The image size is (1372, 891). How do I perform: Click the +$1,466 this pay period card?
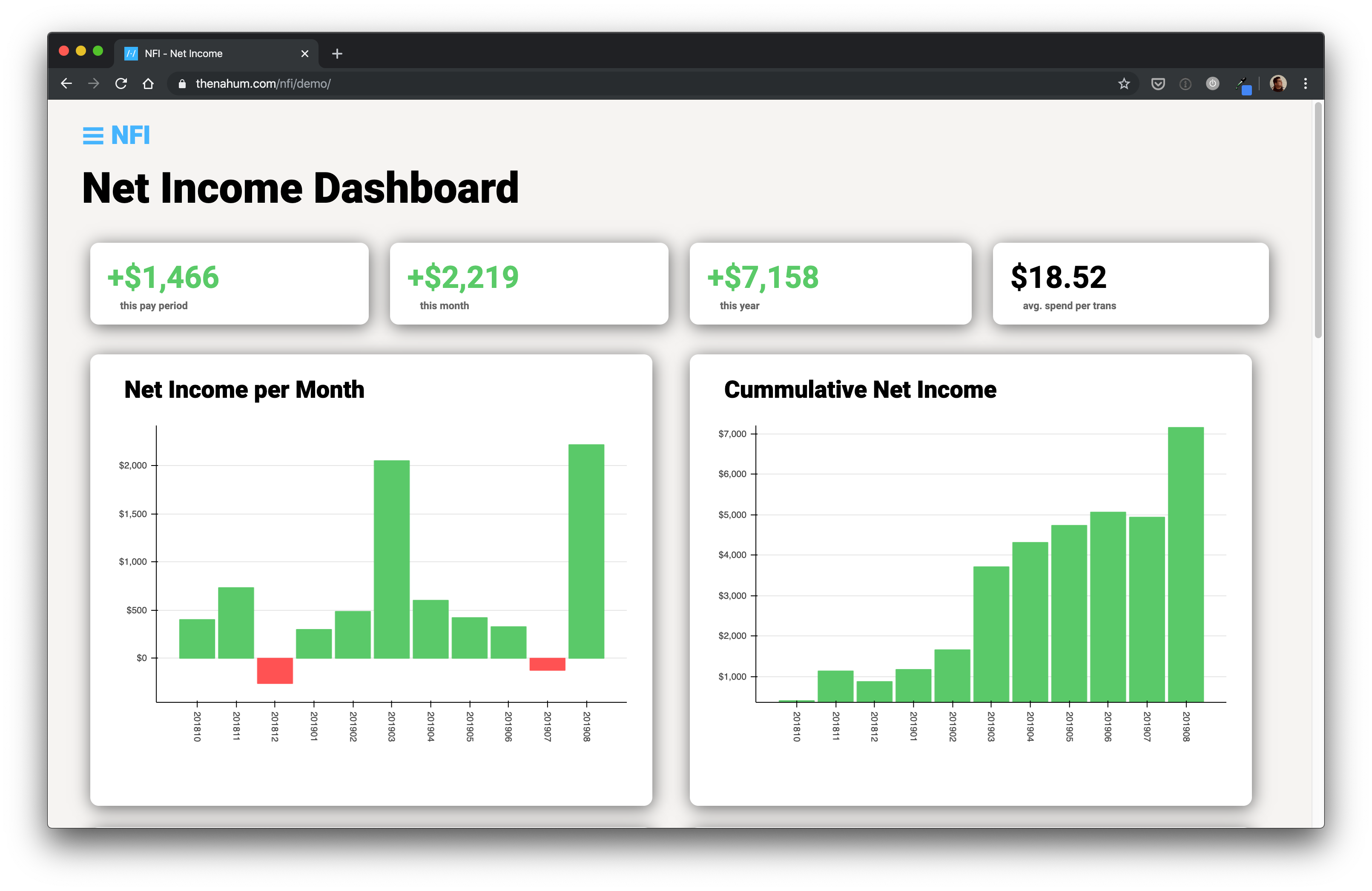(x=229, y=283)
